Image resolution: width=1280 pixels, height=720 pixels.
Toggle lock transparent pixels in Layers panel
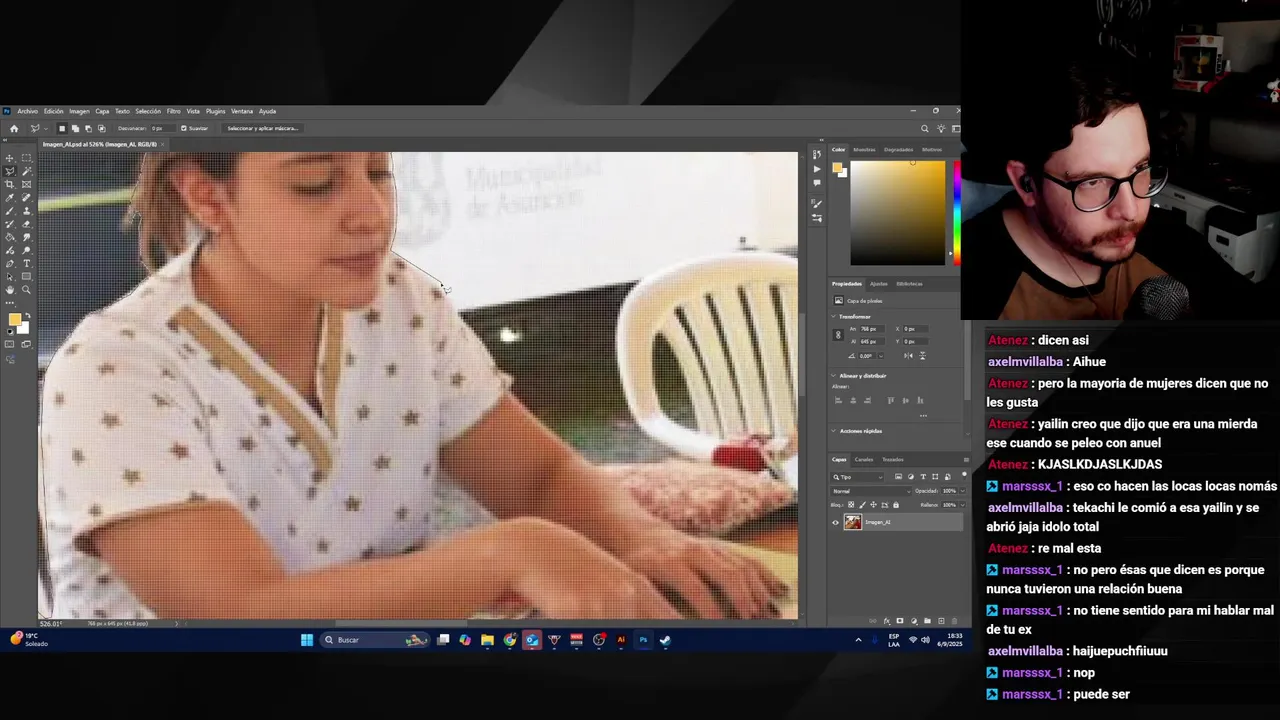coord(851,504)
